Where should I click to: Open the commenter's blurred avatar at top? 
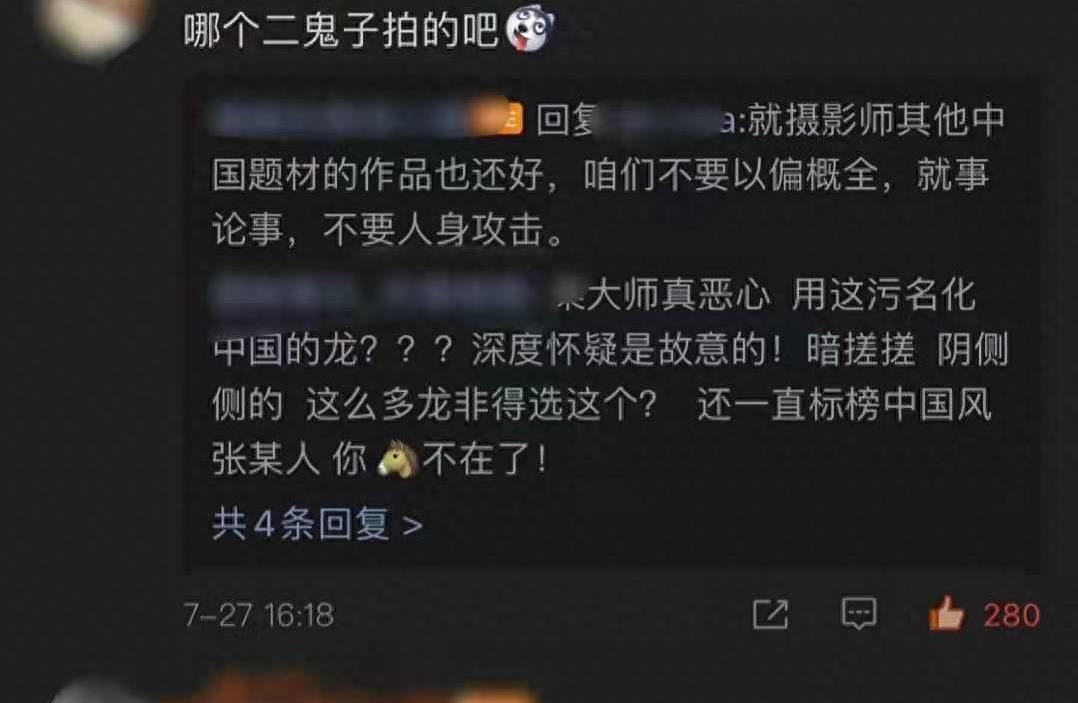93,24
